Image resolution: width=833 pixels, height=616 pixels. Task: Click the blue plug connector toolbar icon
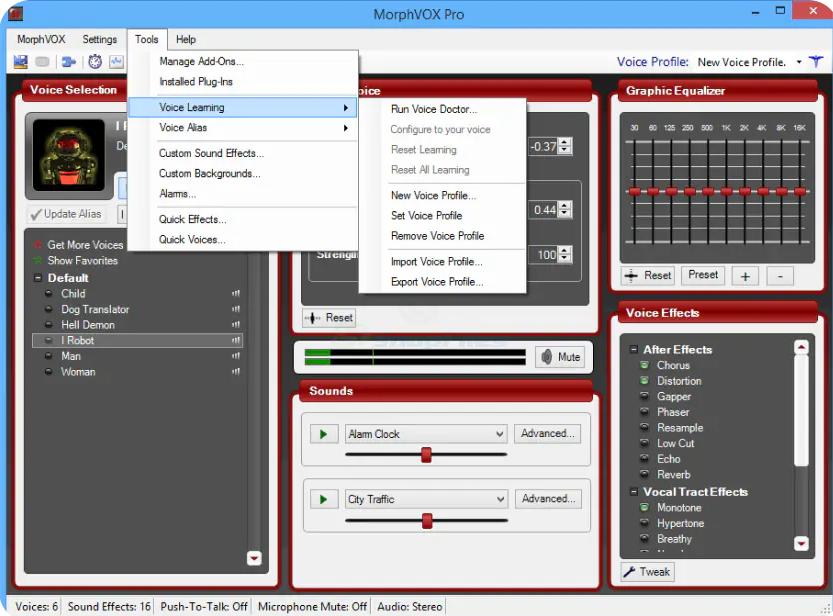click(69, 62)
